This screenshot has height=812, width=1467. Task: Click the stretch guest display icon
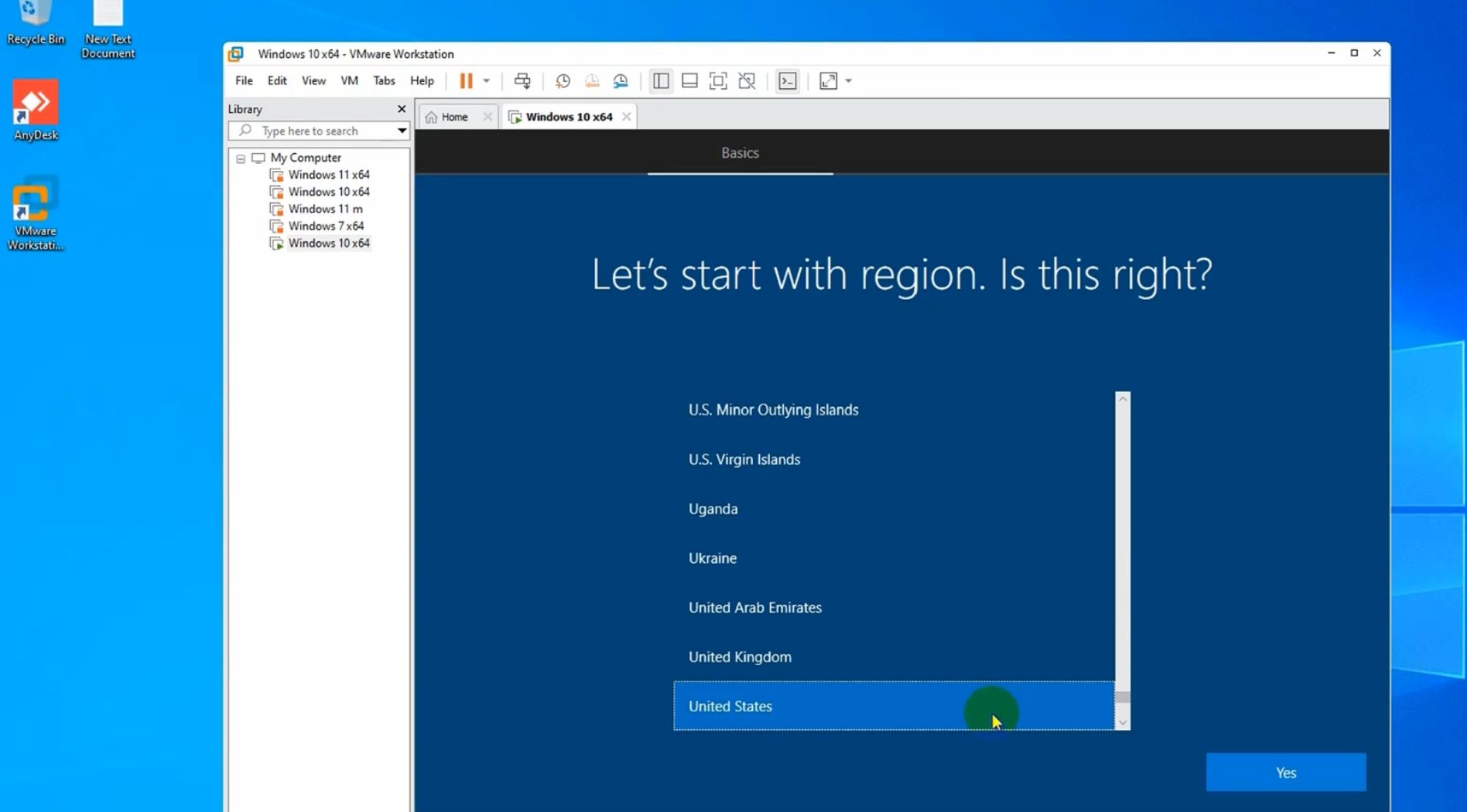coord(828,80)
